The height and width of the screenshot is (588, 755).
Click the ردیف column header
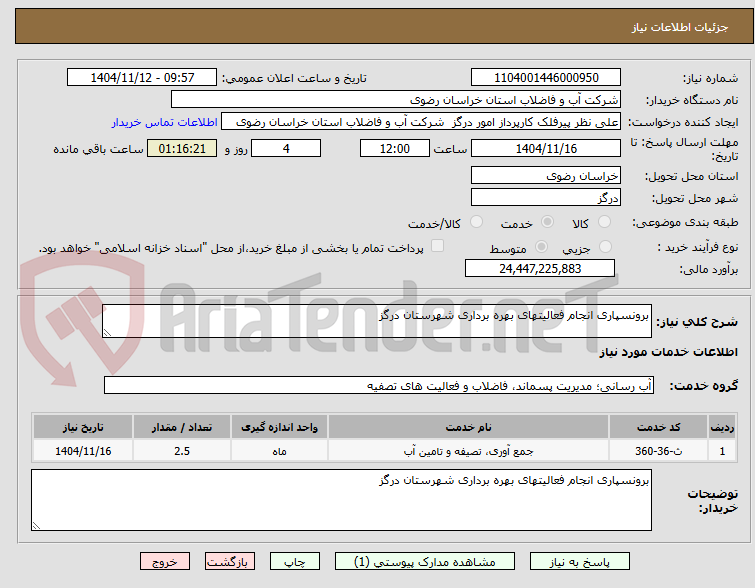pyautogui.click(x=722, y=427)
